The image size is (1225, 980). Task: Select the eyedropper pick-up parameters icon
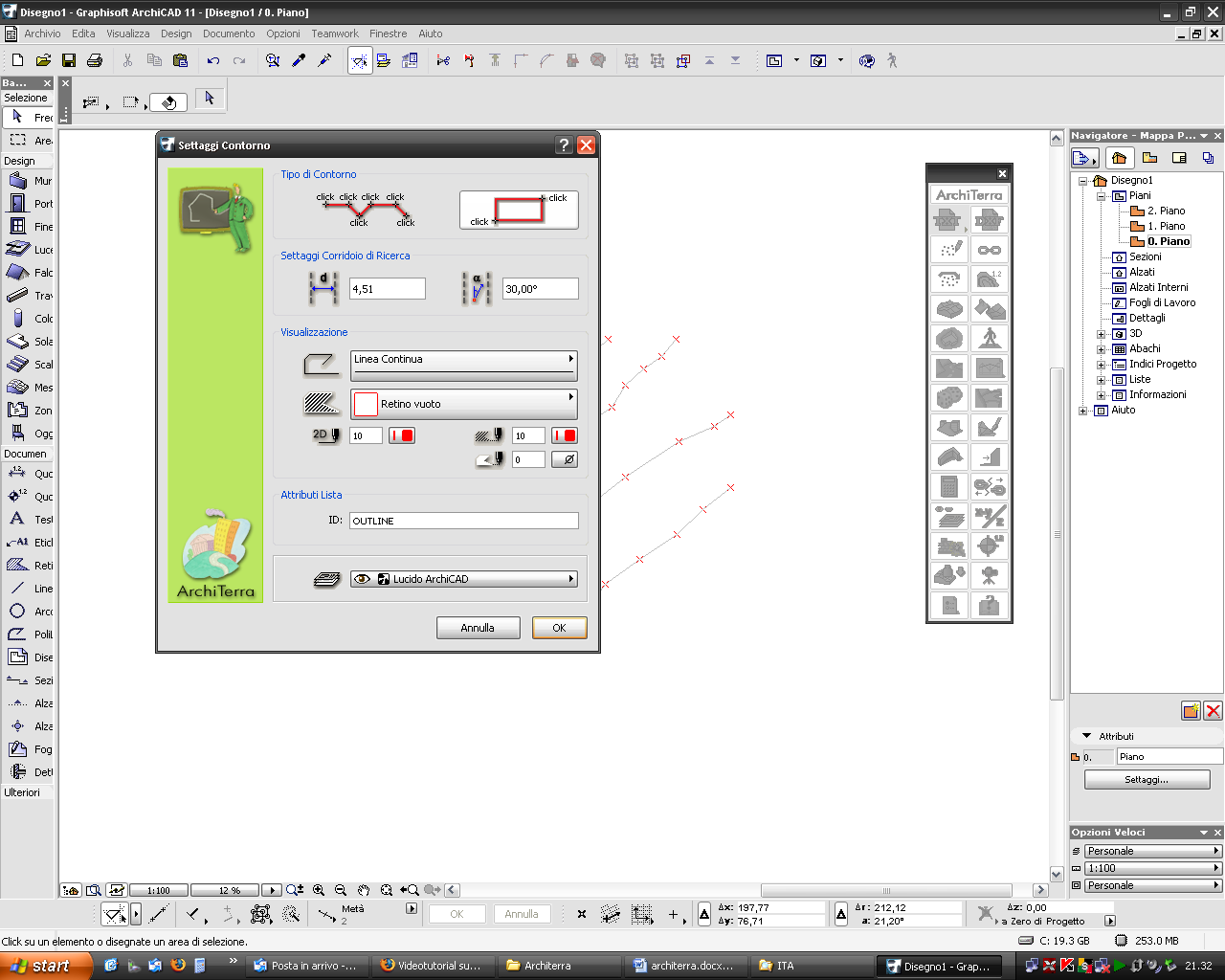point(299,60)
